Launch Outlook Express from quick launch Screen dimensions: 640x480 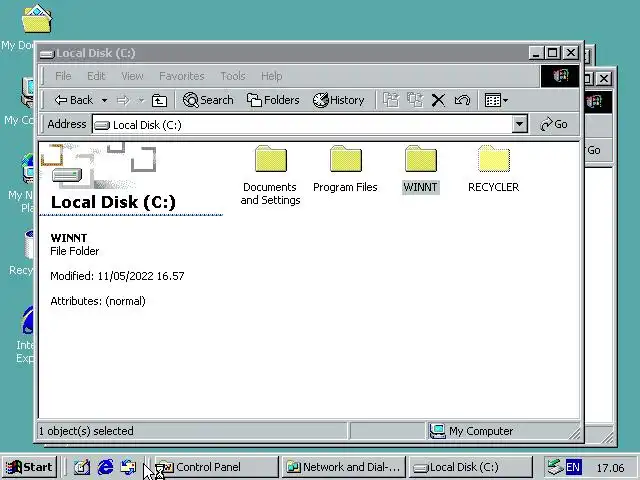coord(129,467)
